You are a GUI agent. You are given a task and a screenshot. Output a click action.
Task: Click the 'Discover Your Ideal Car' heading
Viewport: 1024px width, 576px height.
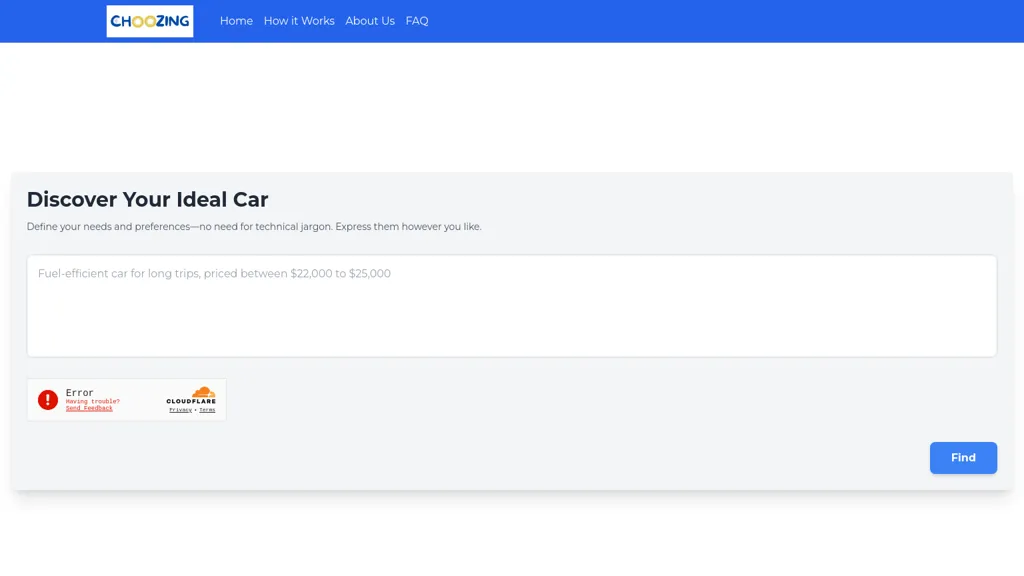(147, 199)
